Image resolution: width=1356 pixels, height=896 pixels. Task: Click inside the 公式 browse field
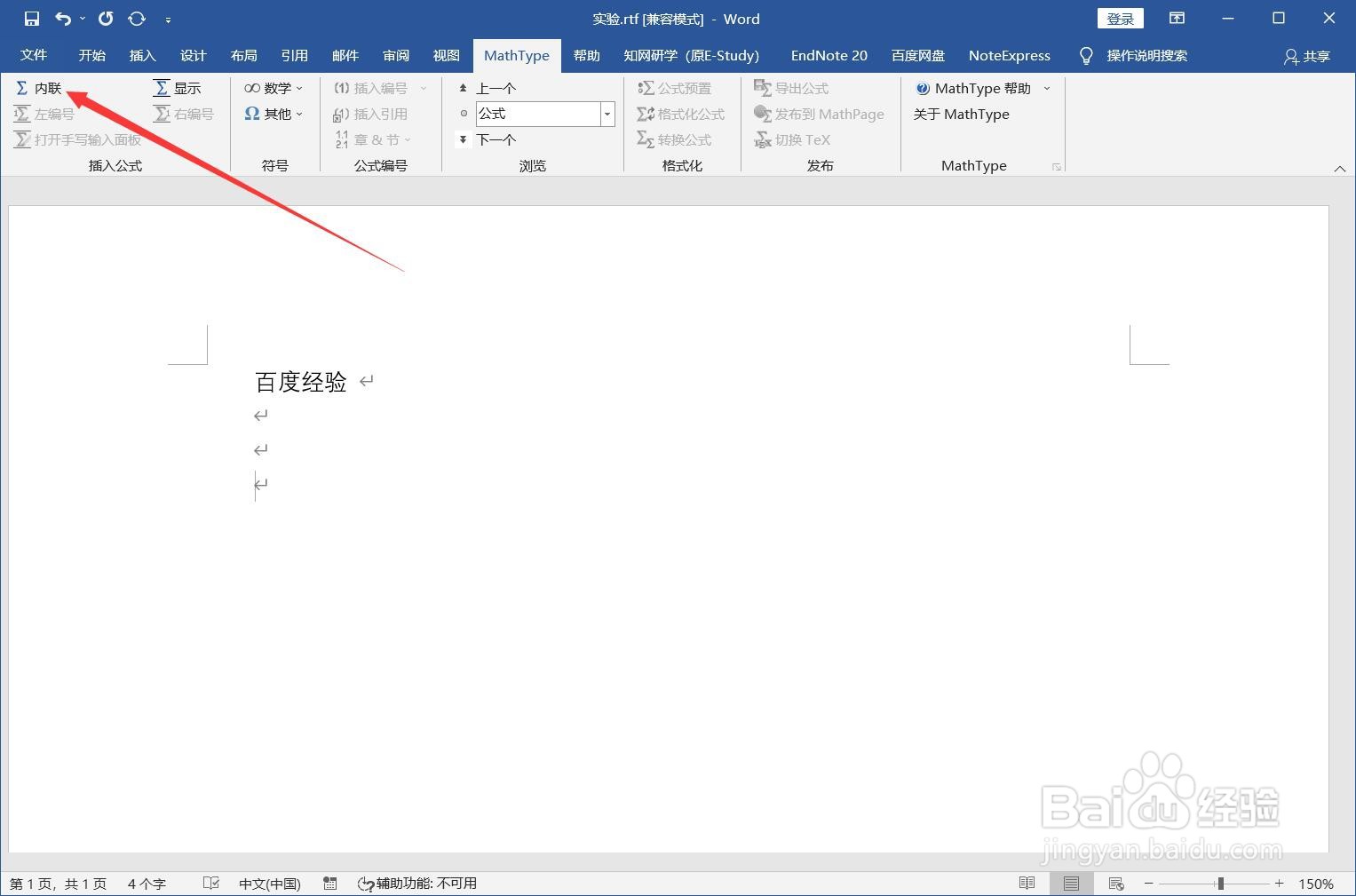click(538, 114)
